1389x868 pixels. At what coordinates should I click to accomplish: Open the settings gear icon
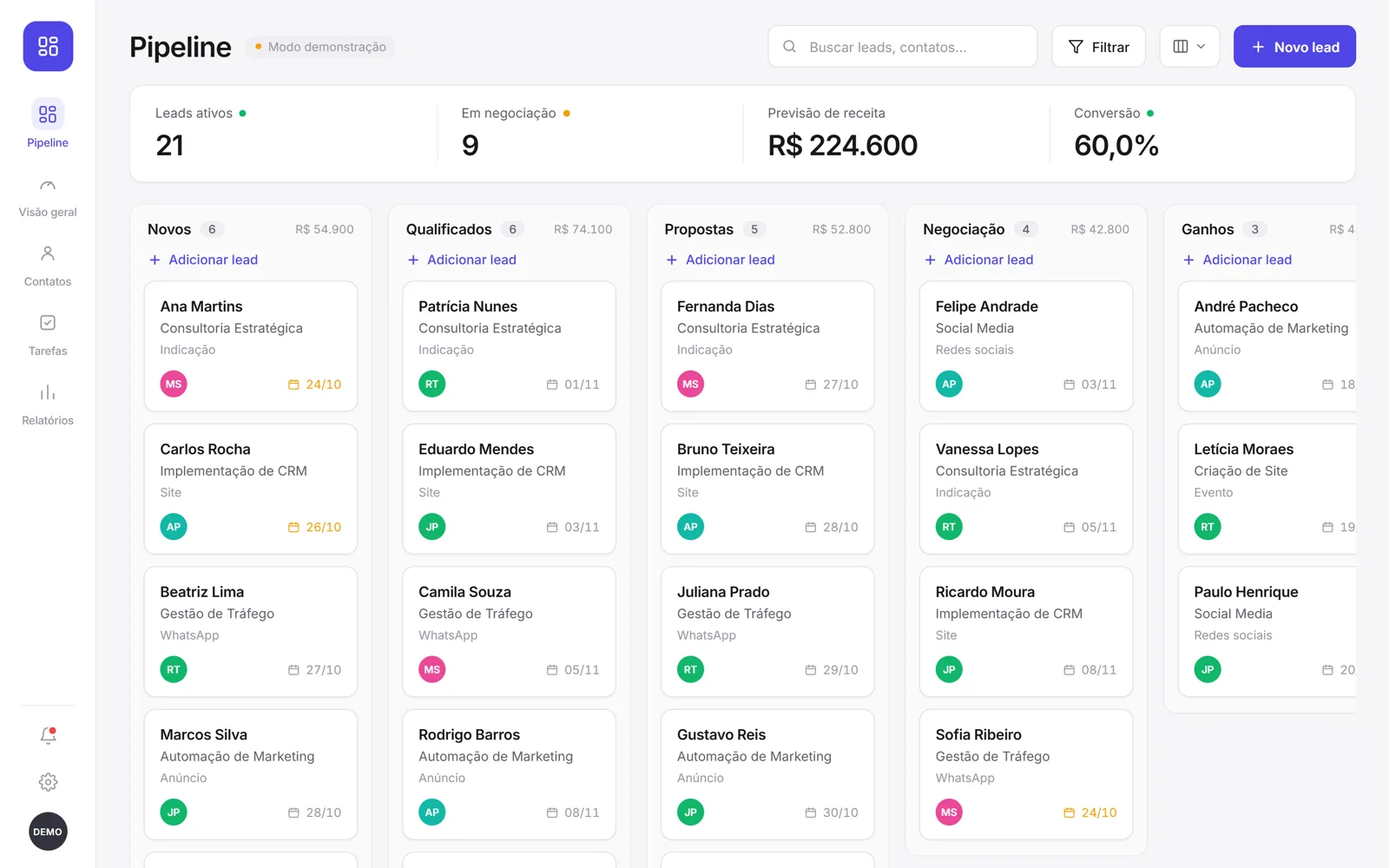[x=48, y=782]
